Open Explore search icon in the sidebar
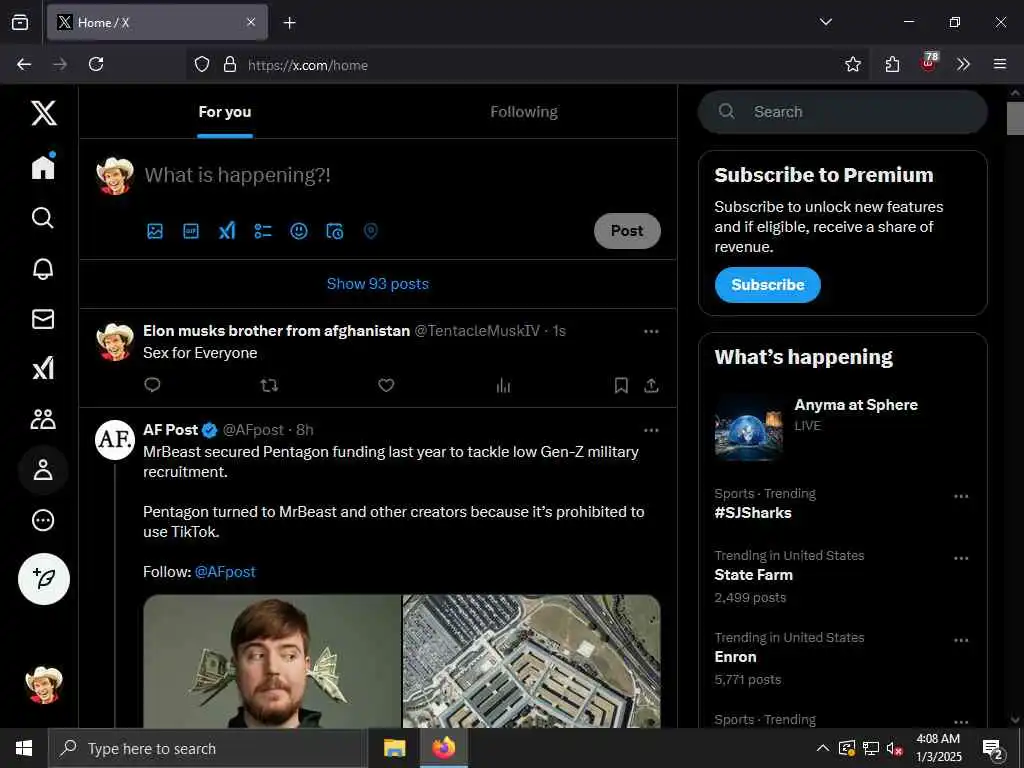The height and width of the screenshot is (768, 1024). coord(43,217)
